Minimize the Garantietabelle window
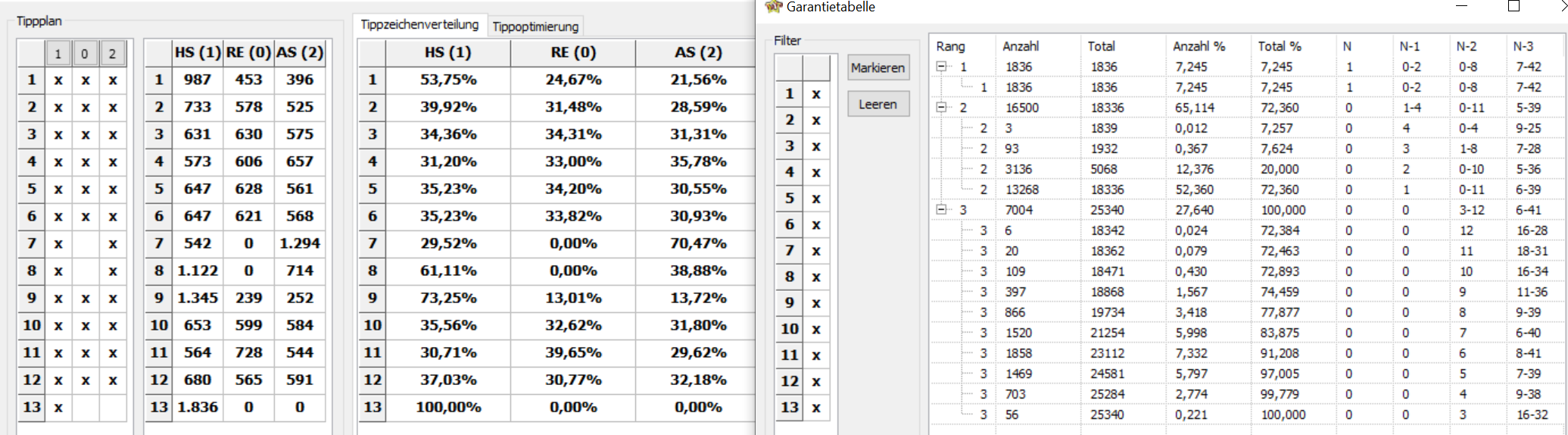Viewport: 1568px width, 435px height. tap(1462, 6)
